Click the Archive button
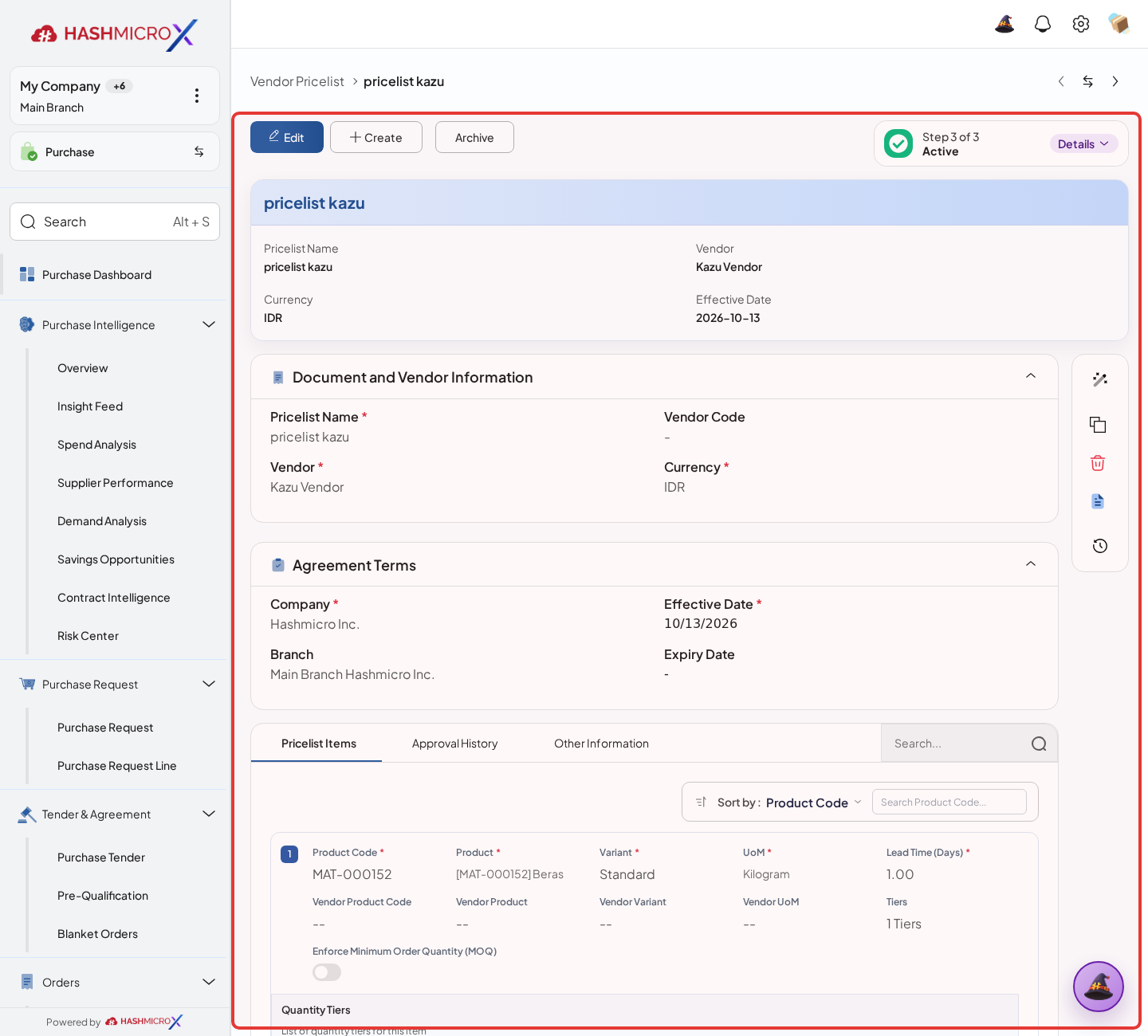This screenshot has width=1148, height=1036. pos(474,137)
